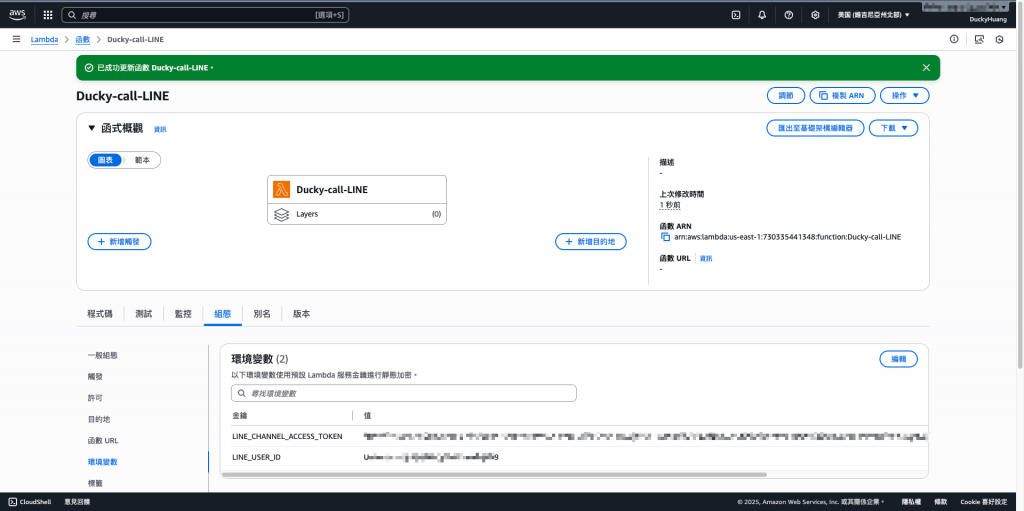This screenshot has height=511, width=1024.
Task: Click the 意見回饋 feedback link in footer
Action: pyautogui.click(x=77, y=502)
